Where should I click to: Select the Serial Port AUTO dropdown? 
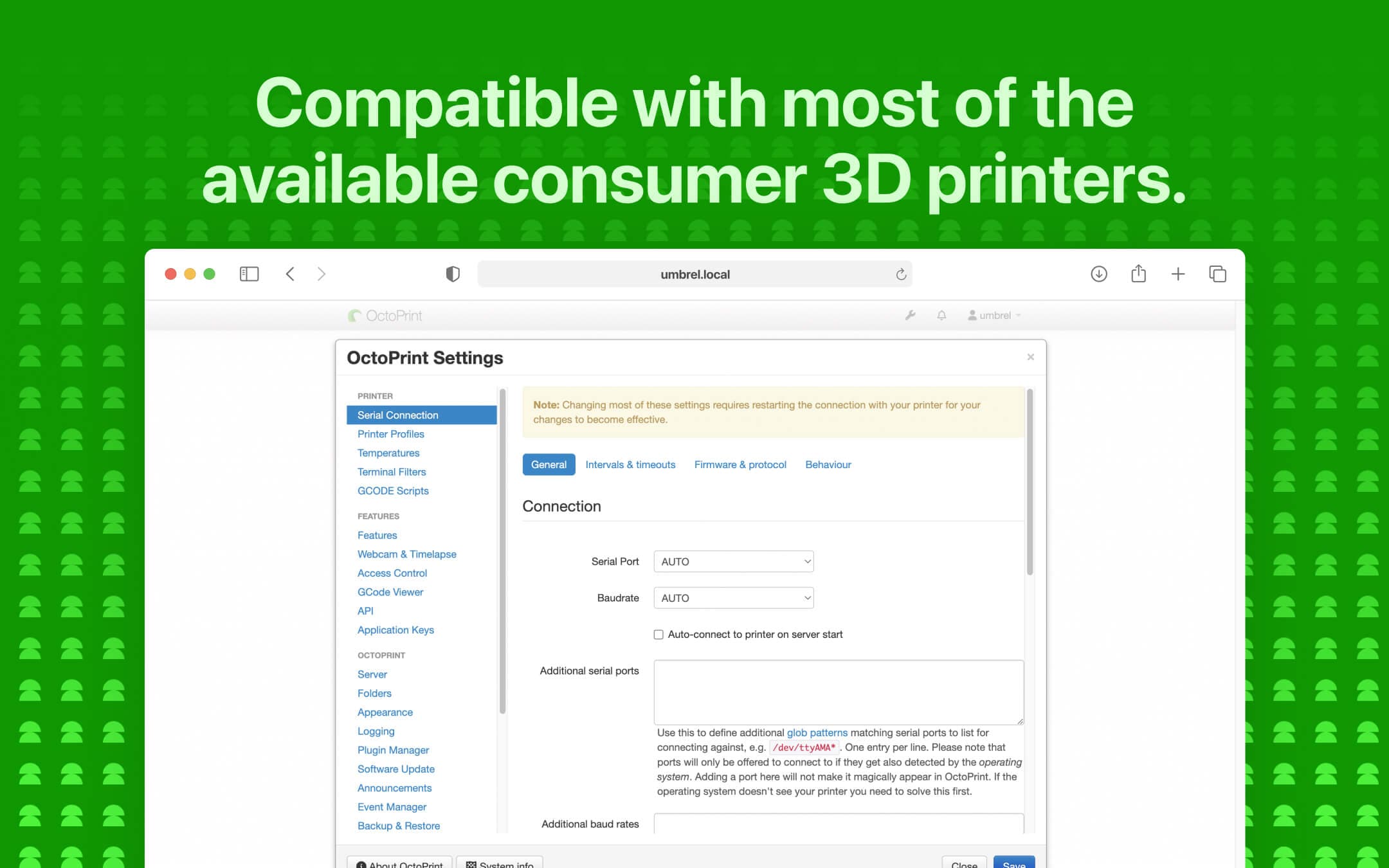(x=735, y=561)
